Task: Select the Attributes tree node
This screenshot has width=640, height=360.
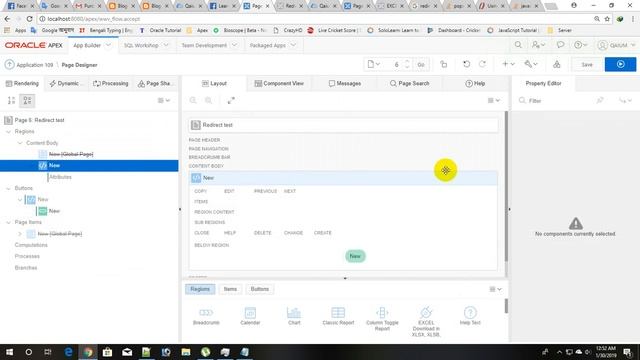Action: (60, 177)
